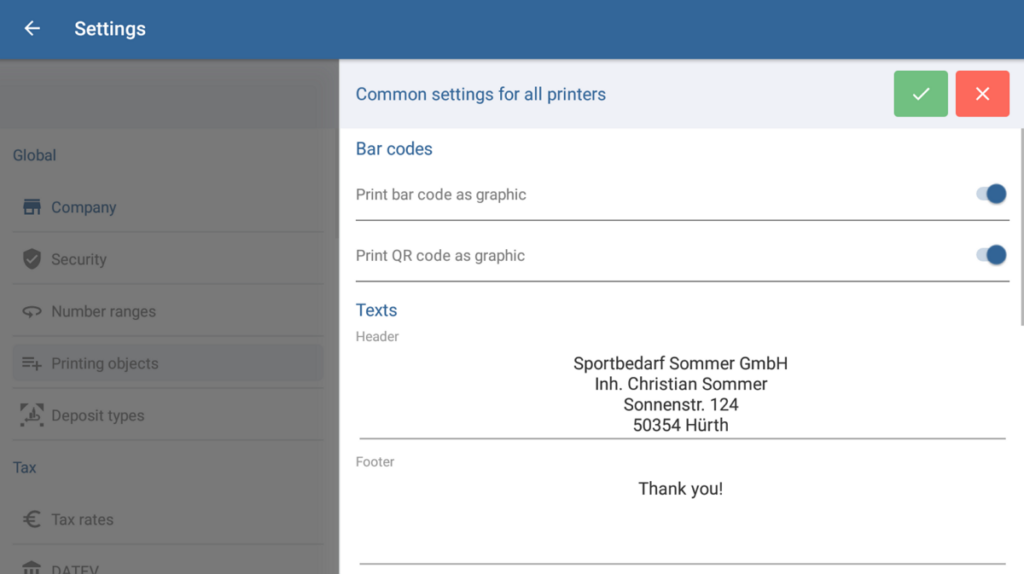
Task: Click the Number ranges icon
Action: coord(32,312)
